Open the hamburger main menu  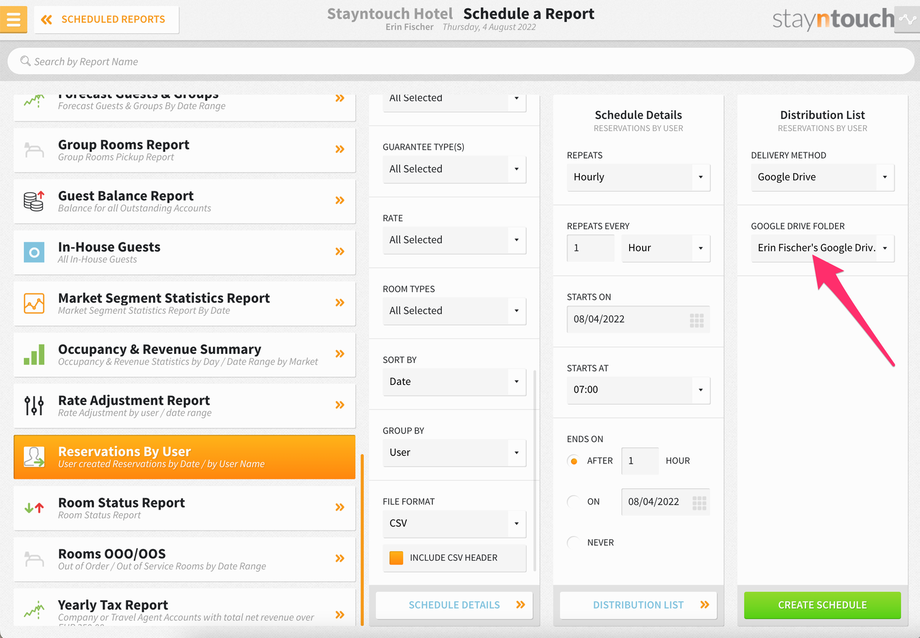(x=13, y=19)
